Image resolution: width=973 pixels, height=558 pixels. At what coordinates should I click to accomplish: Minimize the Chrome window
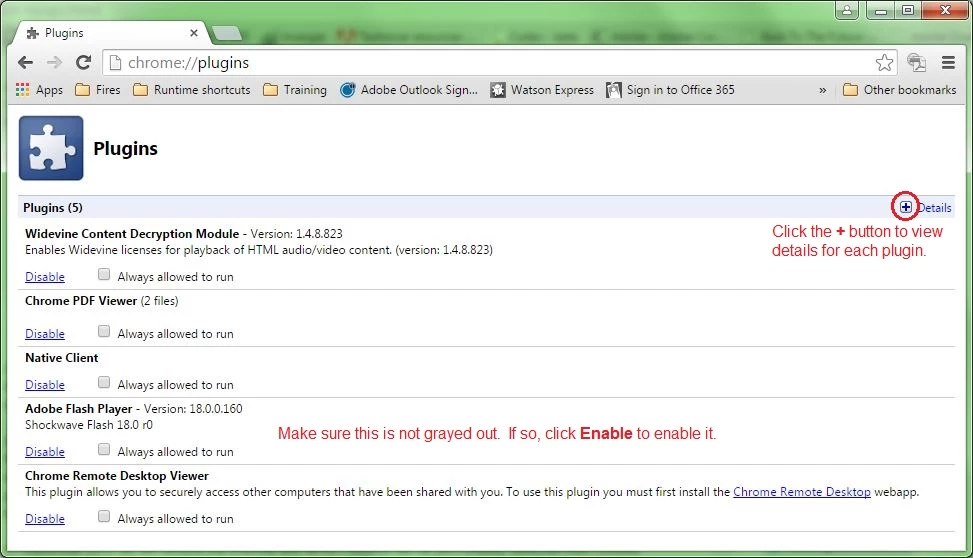(881, 11)
